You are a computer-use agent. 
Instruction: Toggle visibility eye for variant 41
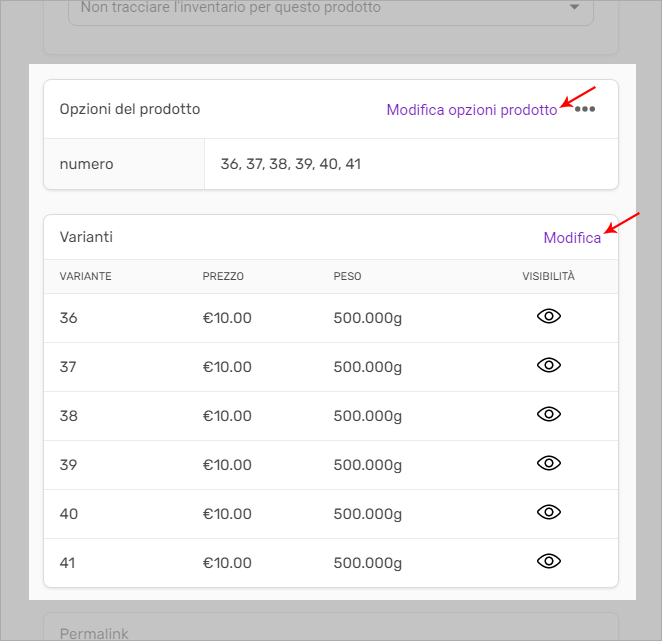pos(548,561)
